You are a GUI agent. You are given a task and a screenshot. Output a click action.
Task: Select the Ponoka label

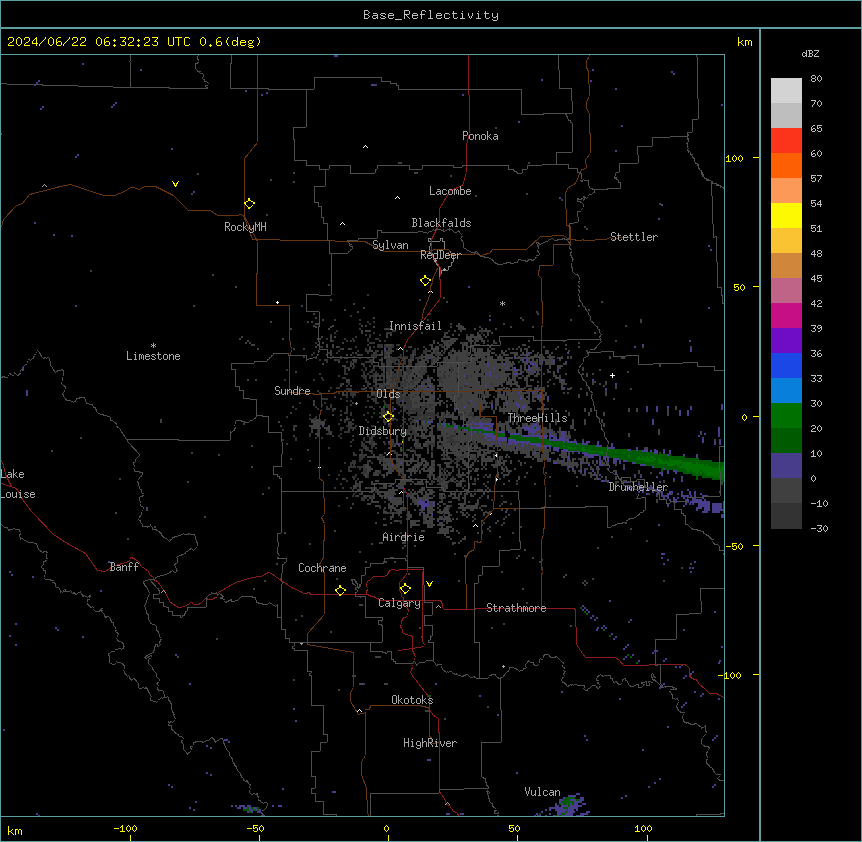[480, 136]
